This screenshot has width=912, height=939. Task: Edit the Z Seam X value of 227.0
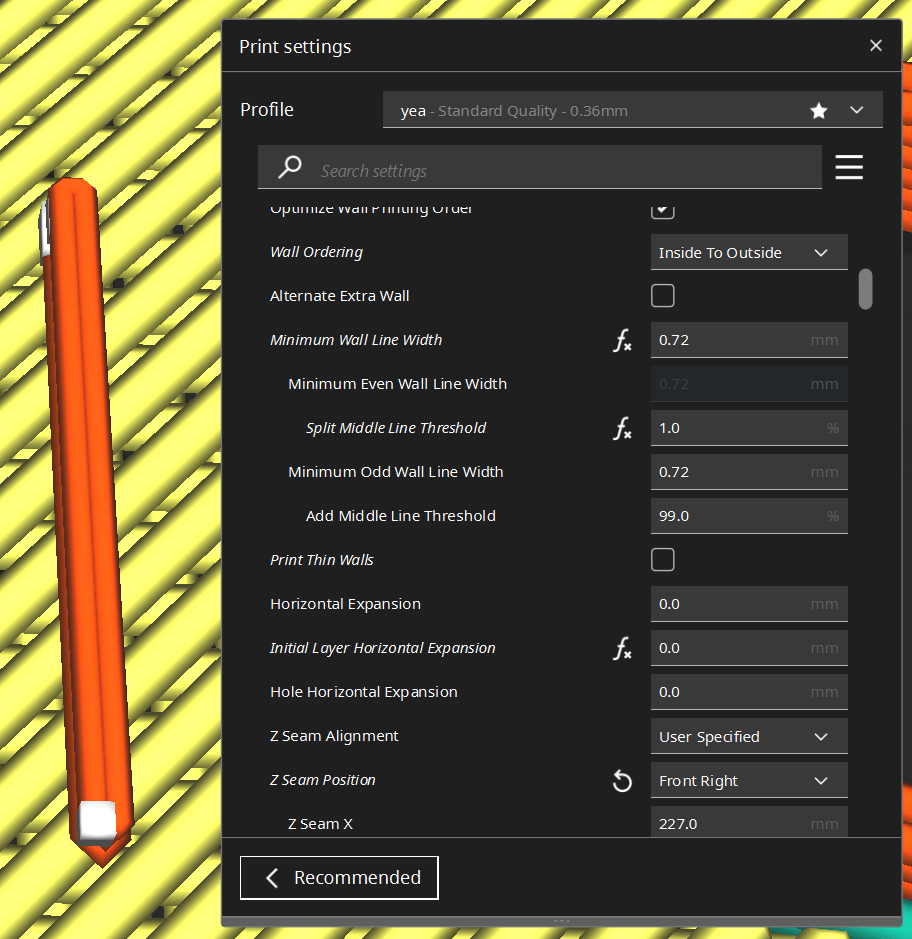749,823
